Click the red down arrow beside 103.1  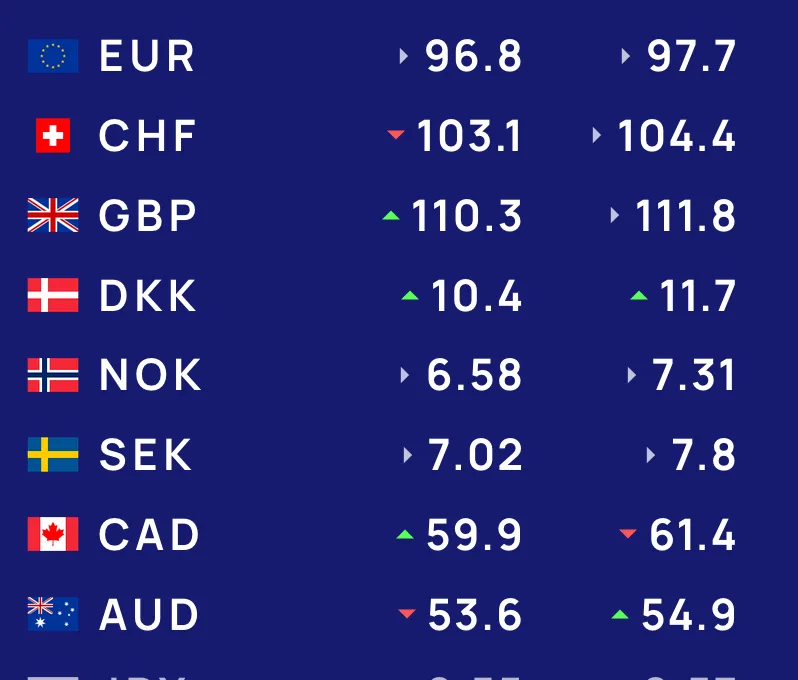396,134
